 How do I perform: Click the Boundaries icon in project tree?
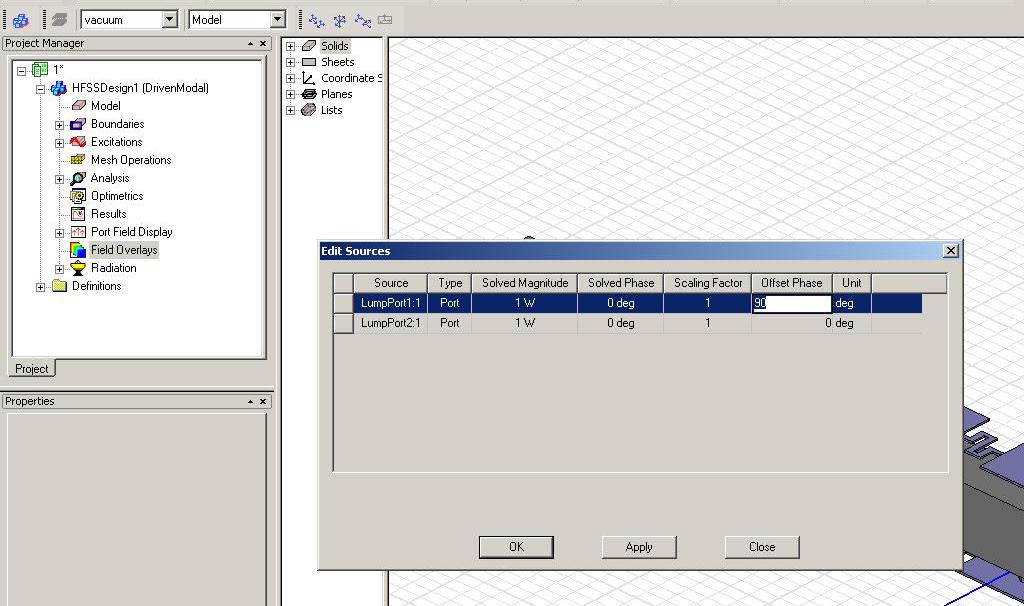[x=78, y=123]
